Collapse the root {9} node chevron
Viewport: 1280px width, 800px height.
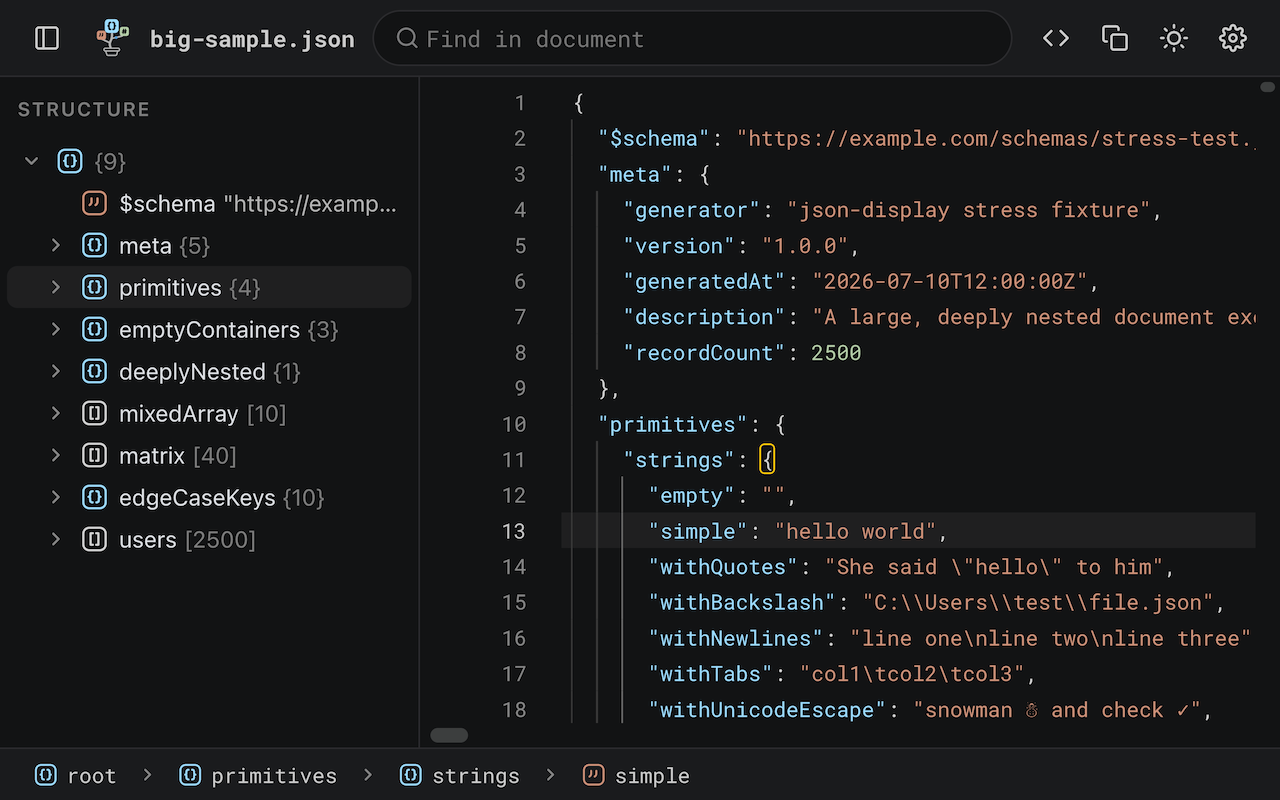(x=32, y=161)
